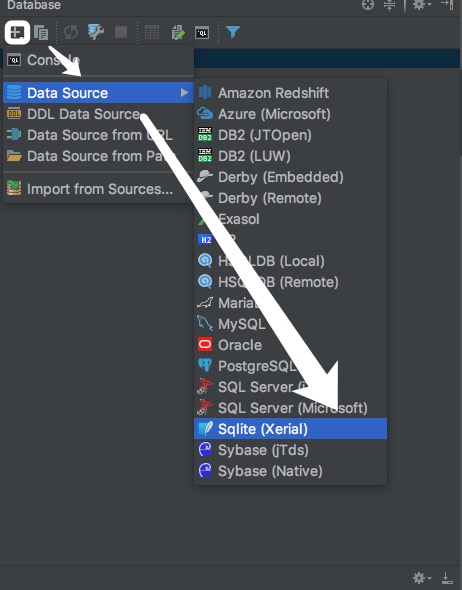Open the Data Source submenu

click(99, 93)
